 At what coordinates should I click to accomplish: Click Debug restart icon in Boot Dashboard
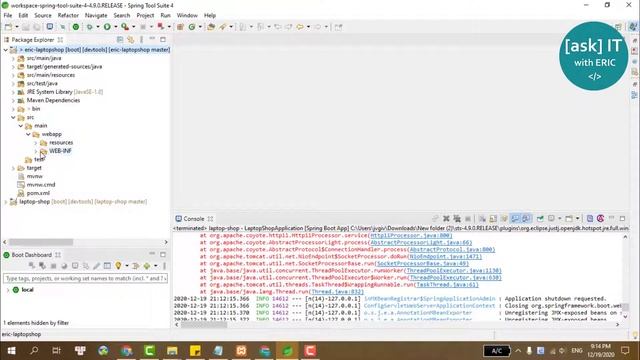tap(42, 266)
